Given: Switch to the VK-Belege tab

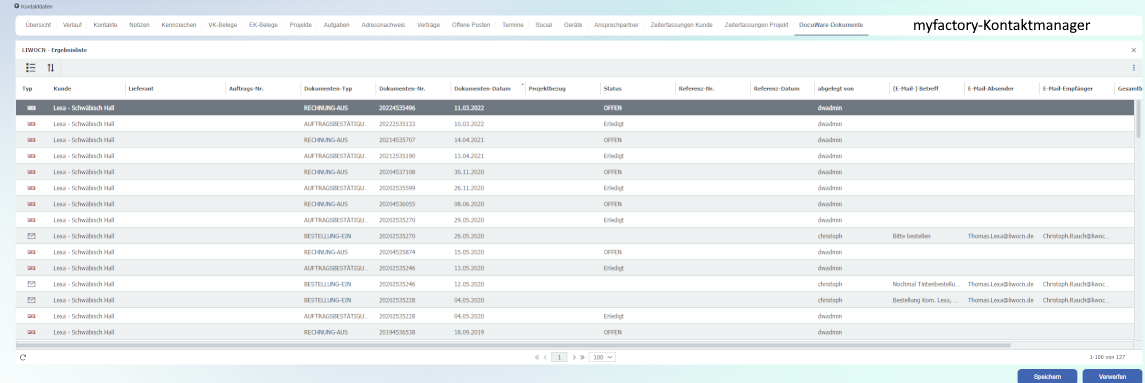Looking at the screenshot, I should point(222,25).
